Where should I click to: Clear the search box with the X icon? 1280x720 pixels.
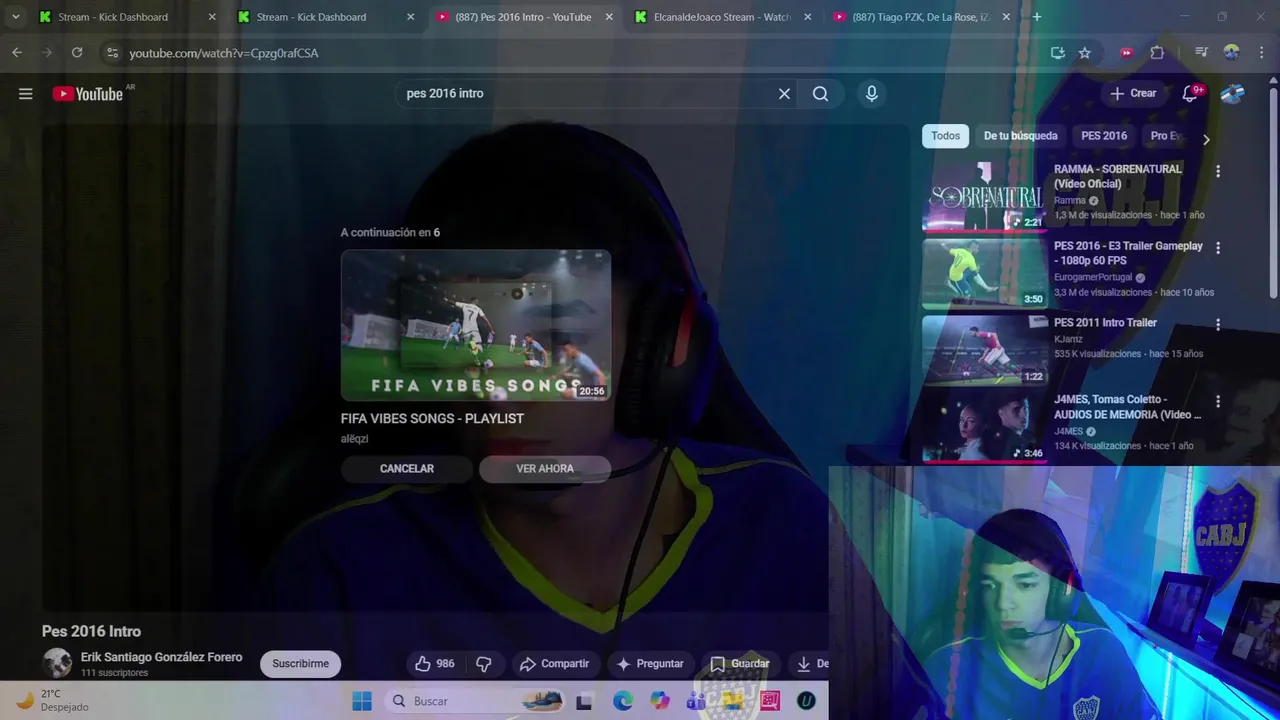[x=784, y=94]
